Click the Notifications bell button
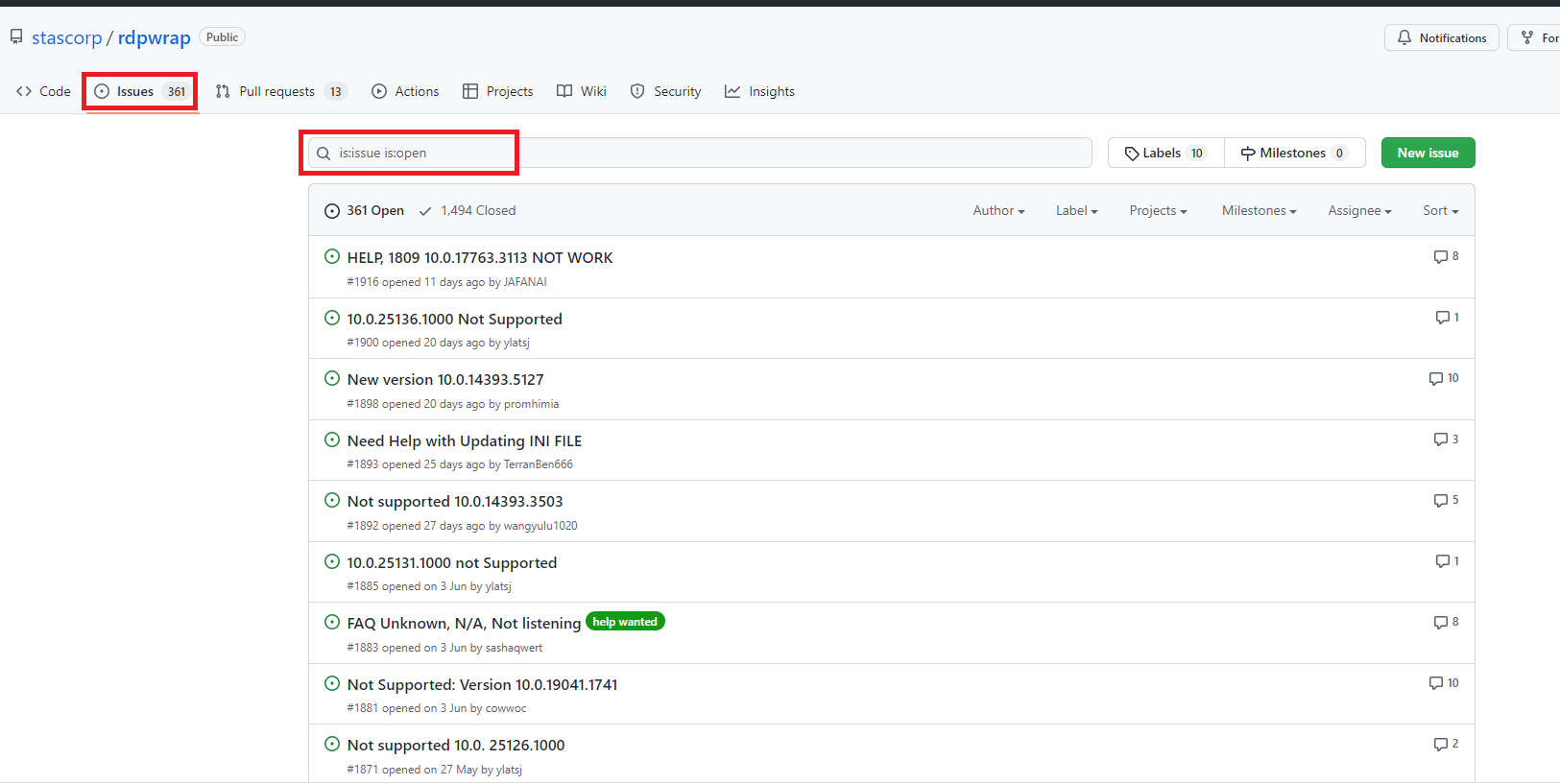Viewport: 1560px width, 784px height. tap(1441, 37)
